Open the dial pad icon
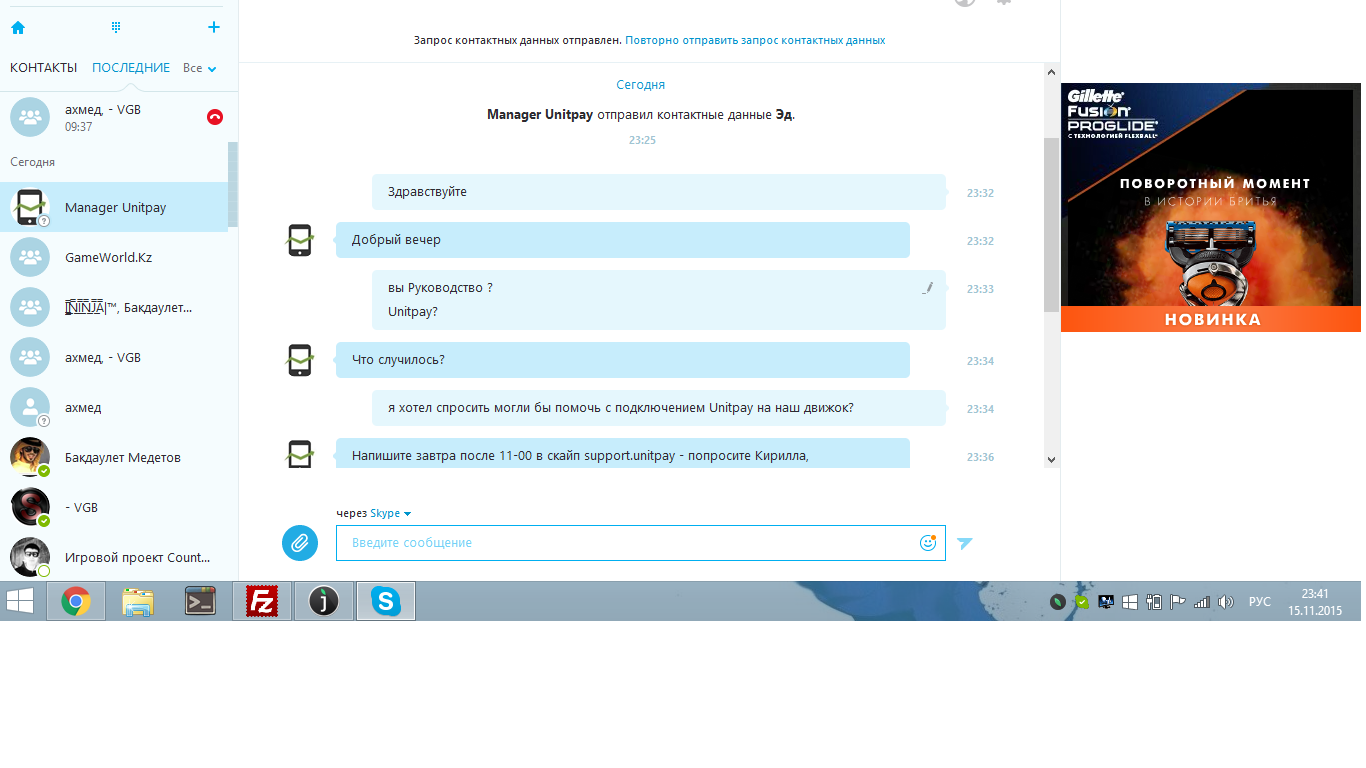This screenshot has width=1366, height=768. coord(116,27)
